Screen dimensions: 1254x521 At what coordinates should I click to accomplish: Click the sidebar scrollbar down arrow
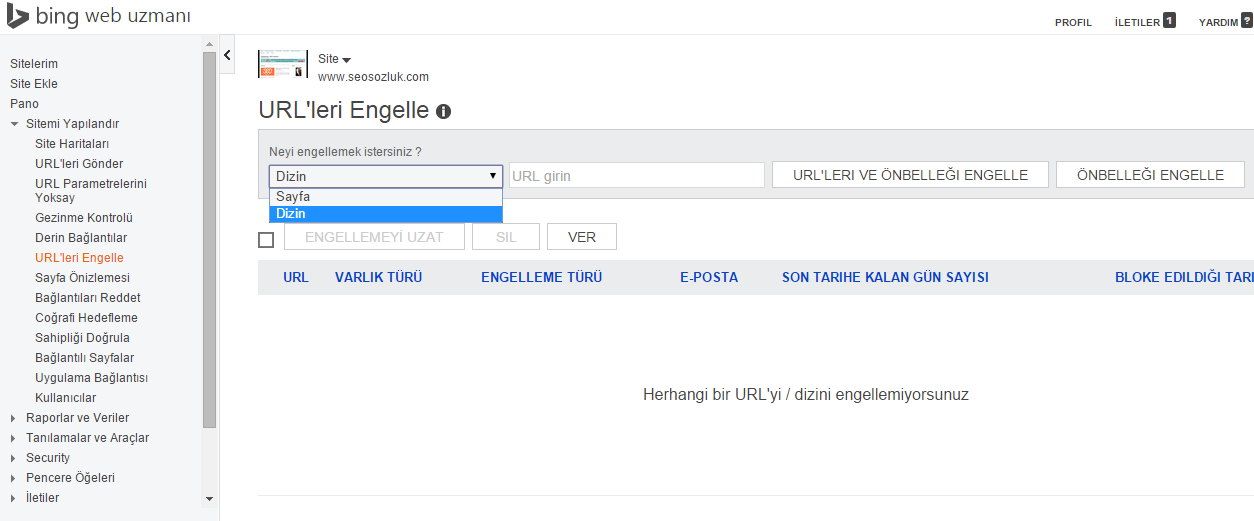point(209,498)
